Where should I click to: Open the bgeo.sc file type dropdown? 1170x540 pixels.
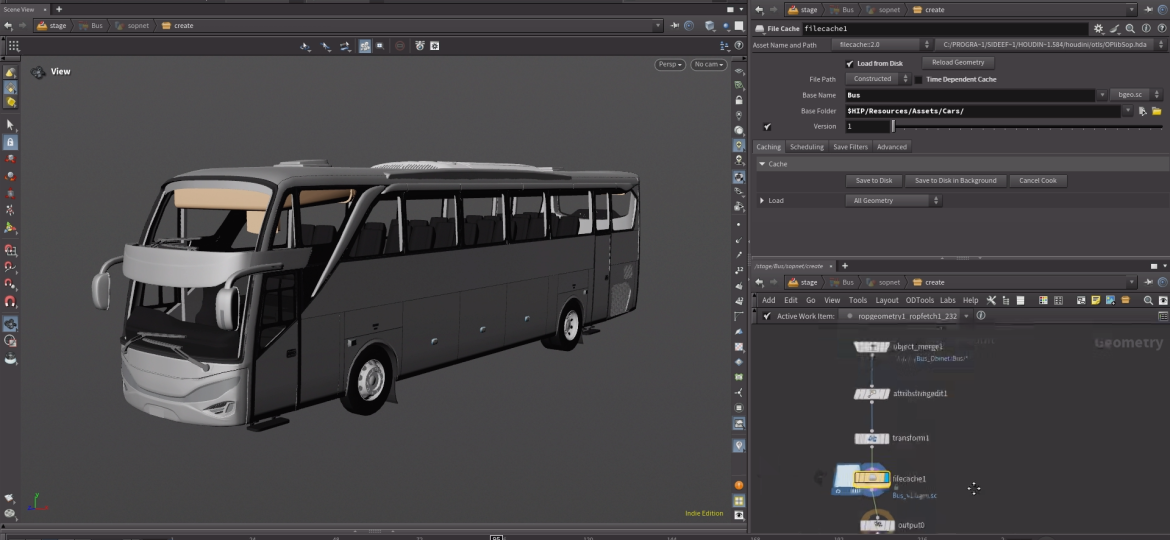(1128, 95)
